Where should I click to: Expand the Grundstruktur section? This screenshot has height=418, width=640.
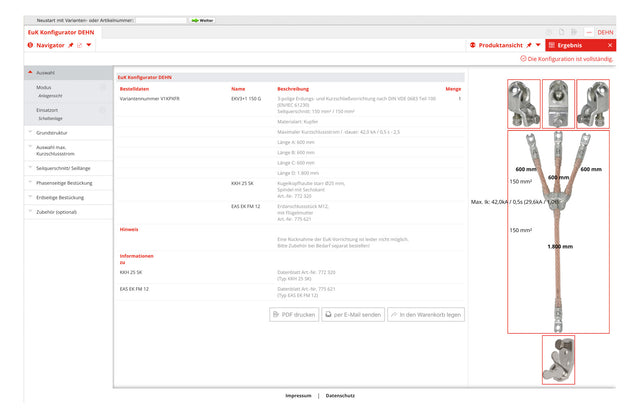[x=69, y=133]
